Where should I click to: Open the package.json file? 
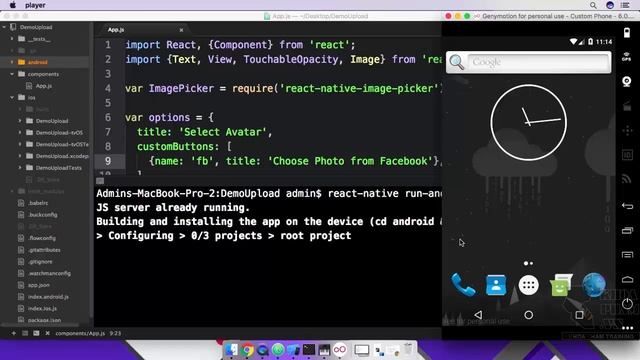click(44, 320)
